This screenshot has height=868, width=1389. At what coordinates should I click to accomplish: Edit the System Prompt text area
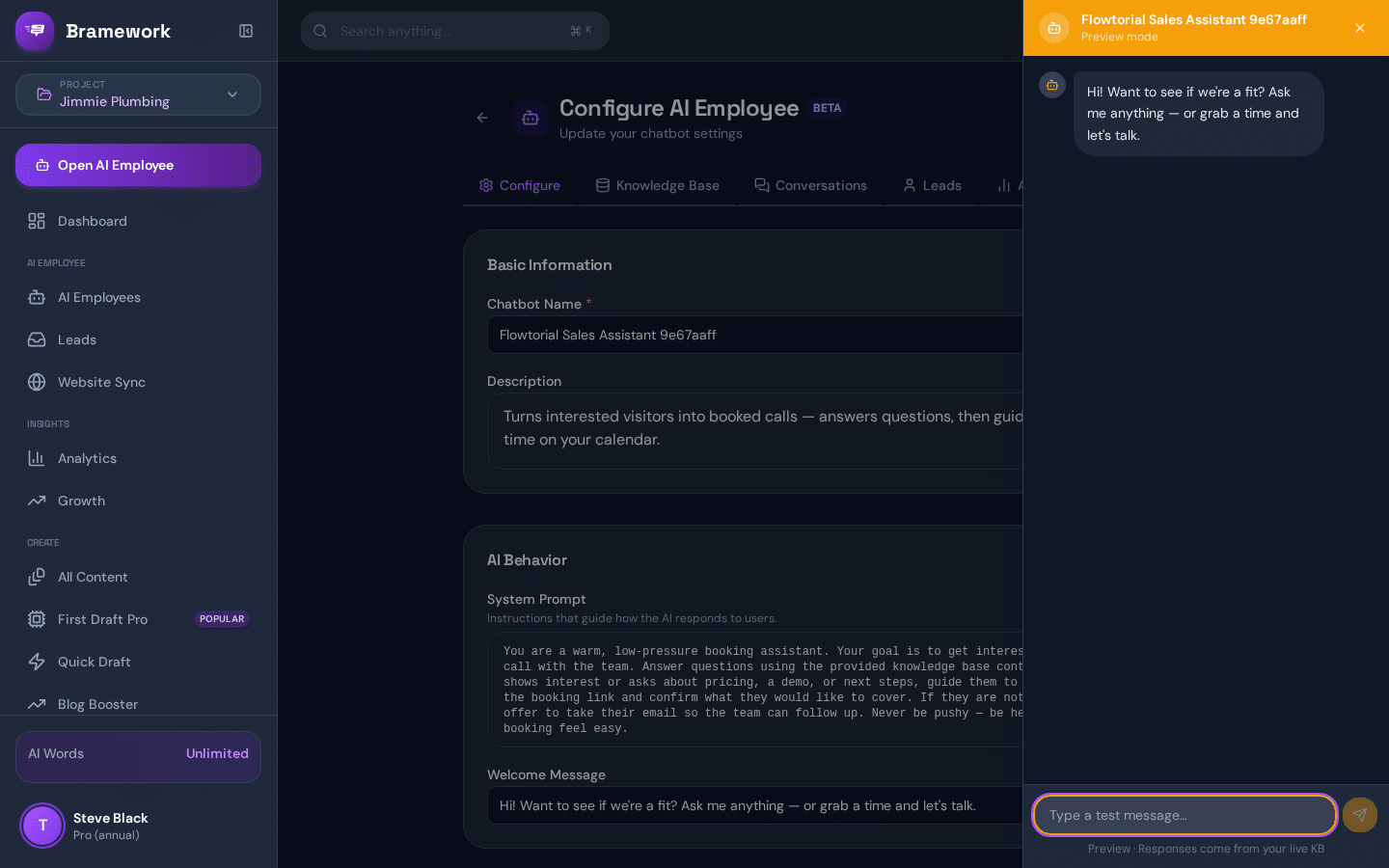[x=754, y=690]
